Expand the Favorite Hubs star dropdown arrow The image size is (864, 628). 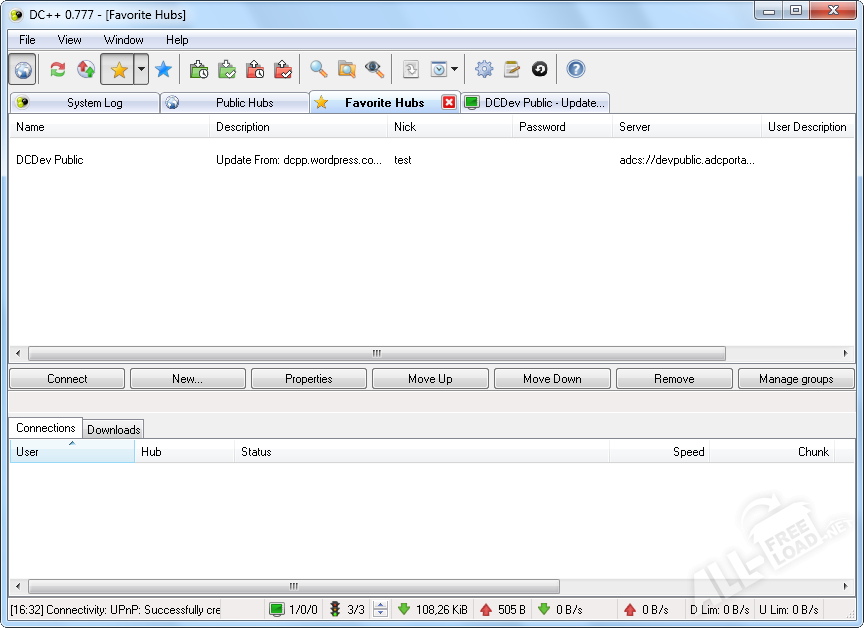click(x=141, y=69)
